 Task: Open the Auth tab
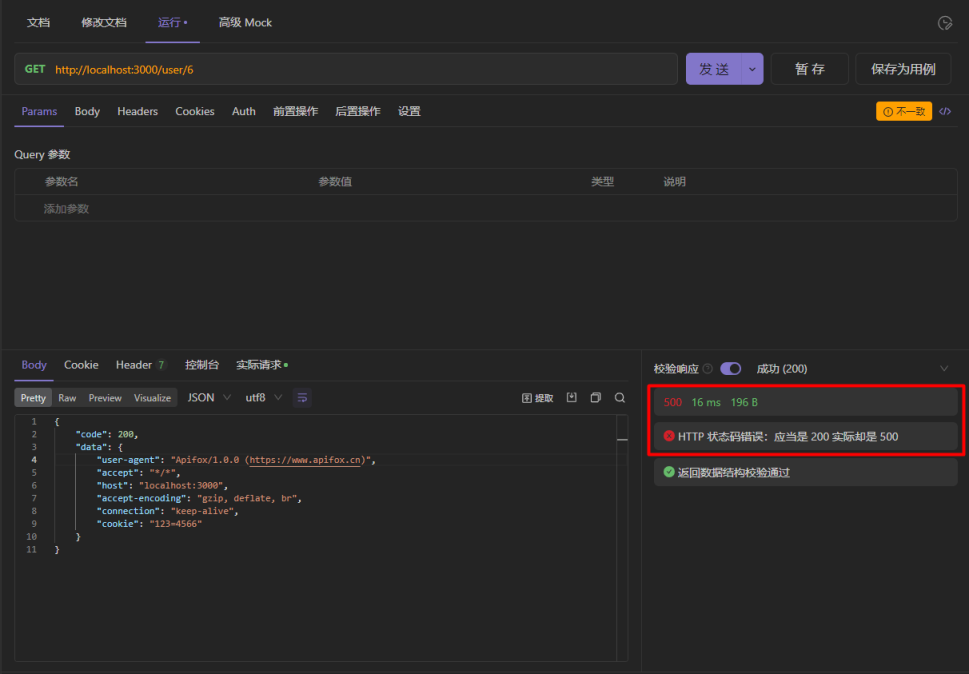[x=243, y=111]
